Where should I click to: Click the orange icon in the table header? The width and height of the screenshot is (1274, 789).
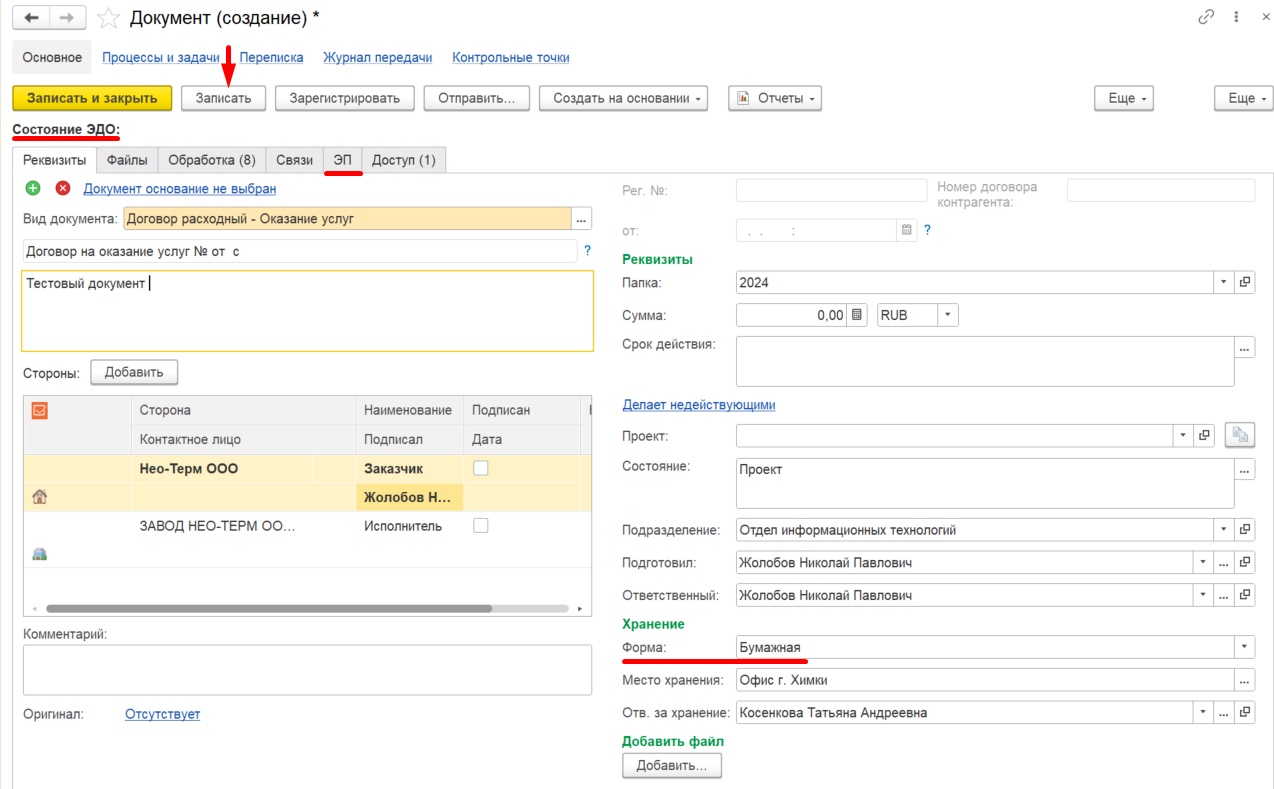(40, 410)
